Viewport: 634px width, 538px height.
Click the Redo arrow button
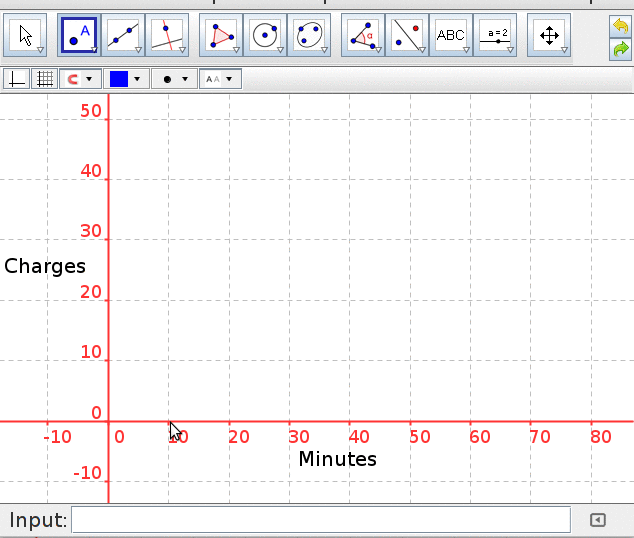point(620,48)
